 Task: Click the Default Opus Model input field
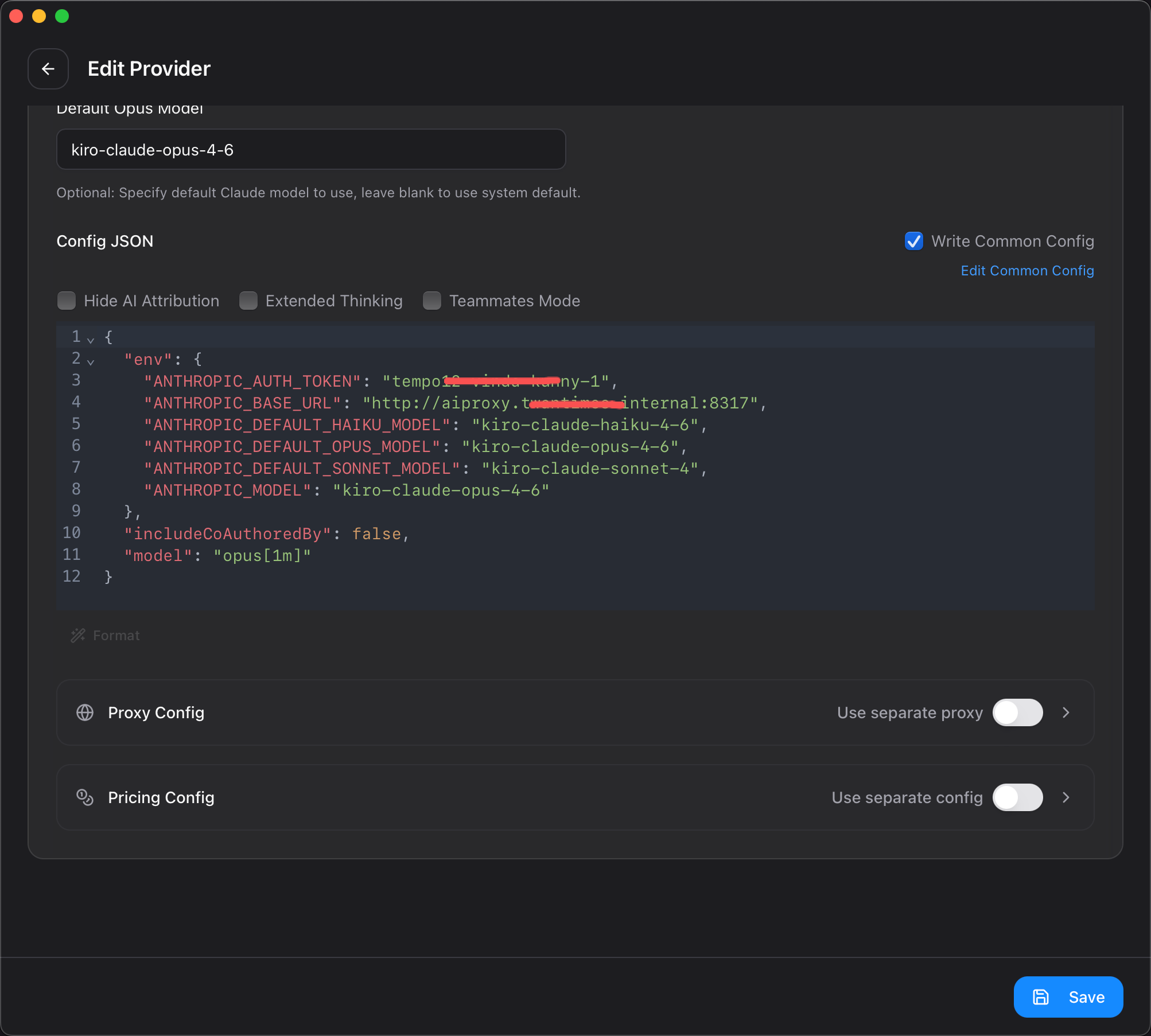pos(311,150)
